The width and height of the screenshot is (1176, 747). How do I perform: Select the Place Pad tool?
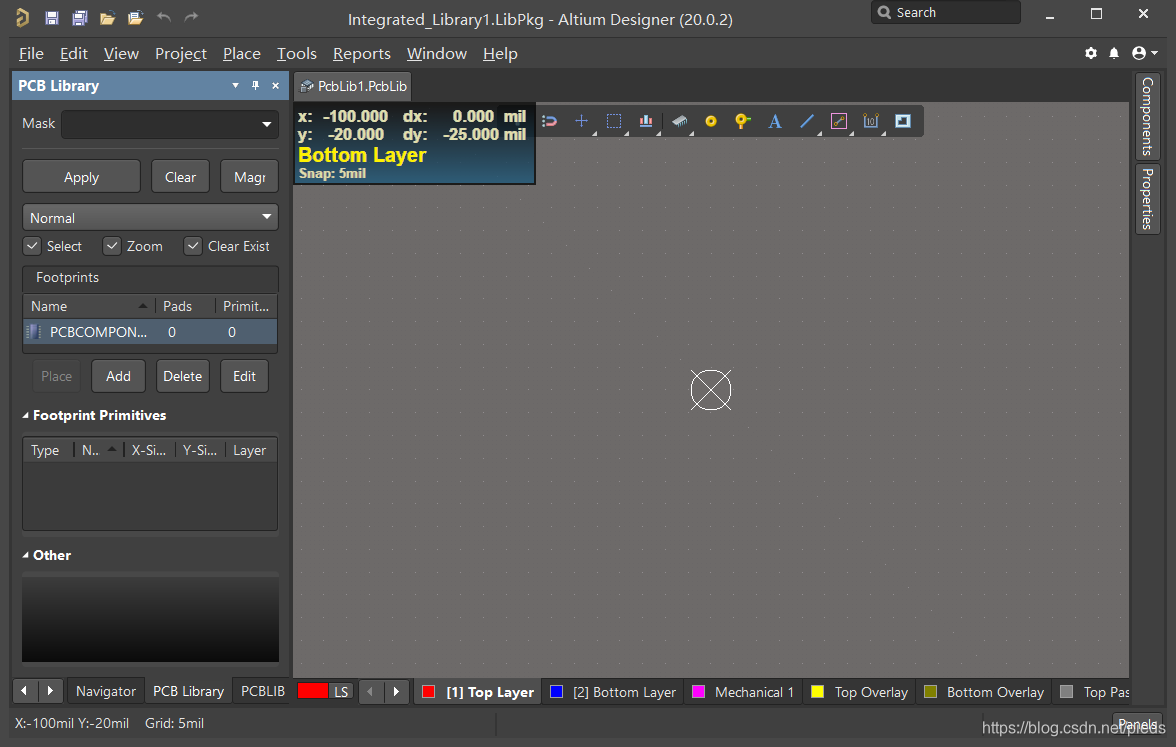tap(711, 121)
